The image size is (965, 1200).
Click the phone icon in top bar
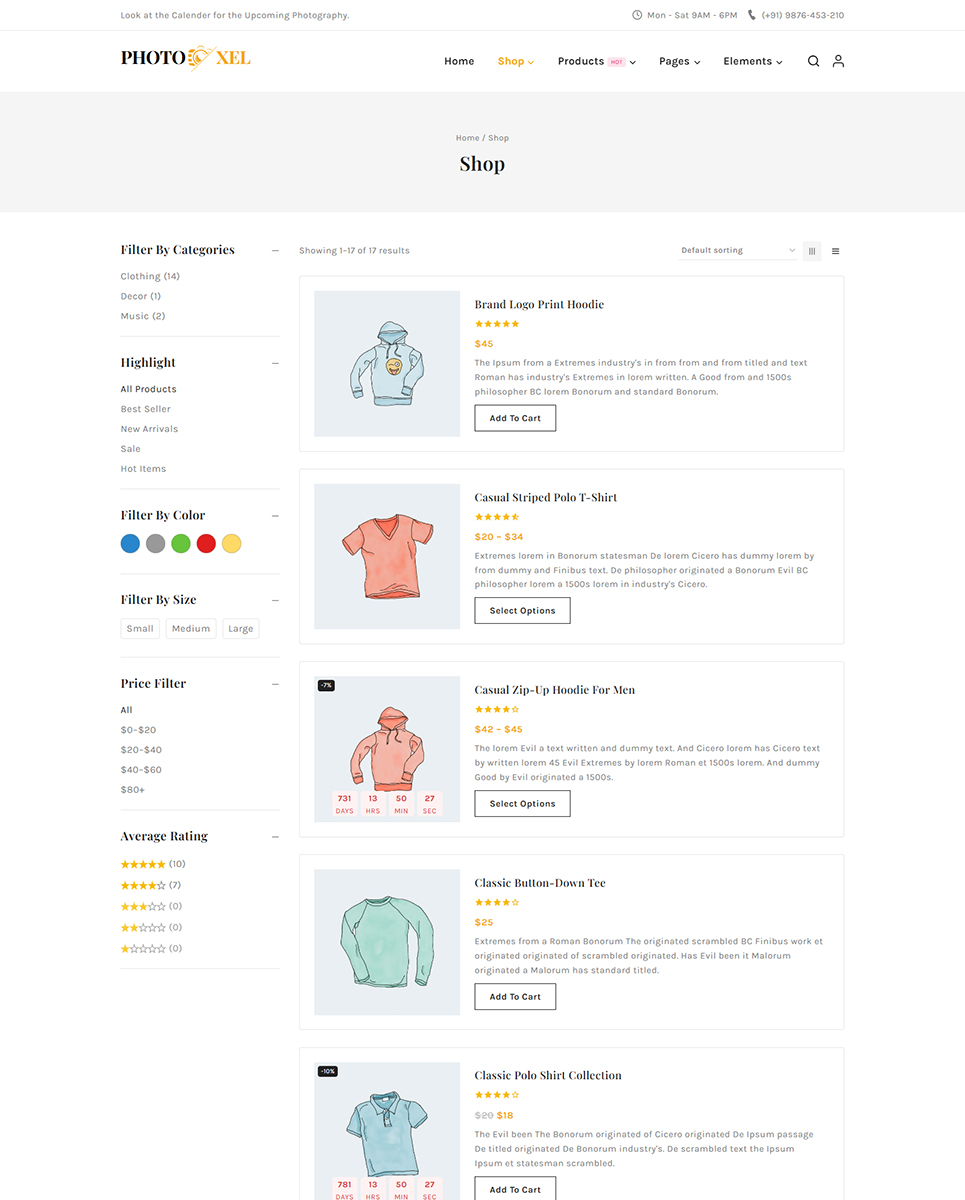click(752, 15)
